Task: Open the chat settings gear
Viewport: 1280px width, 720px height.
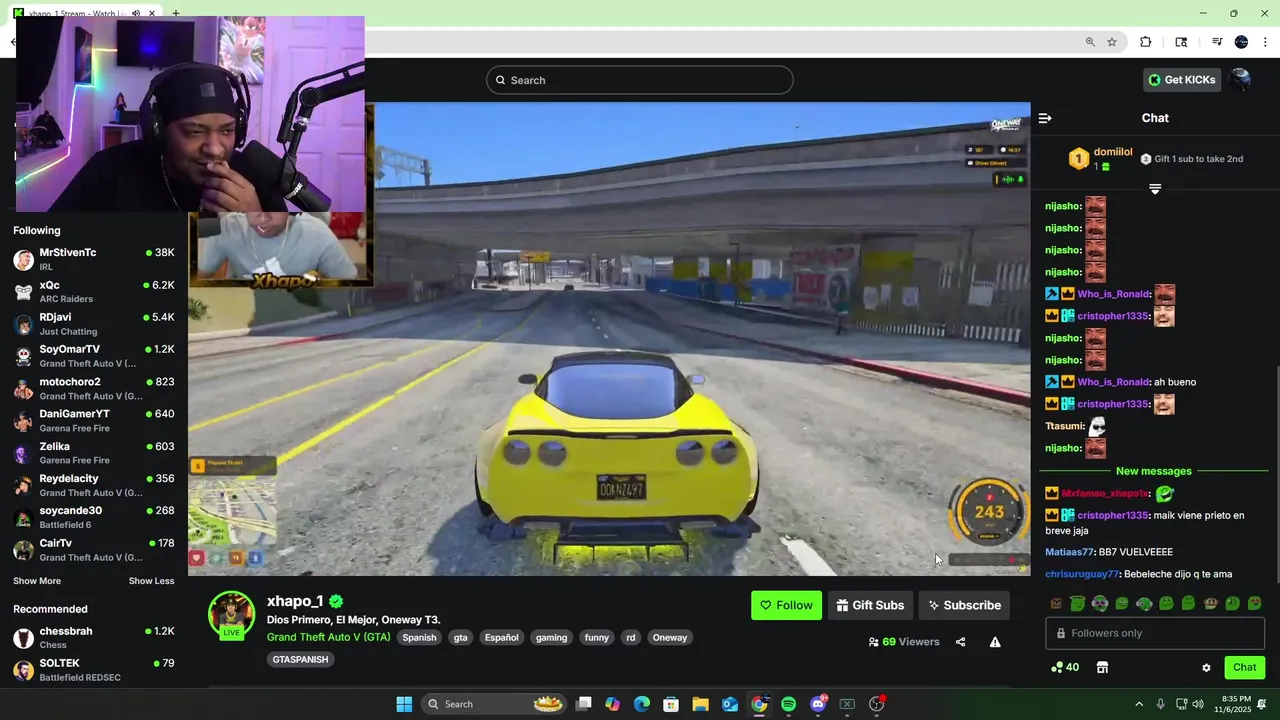Action: pos(1206,668)
